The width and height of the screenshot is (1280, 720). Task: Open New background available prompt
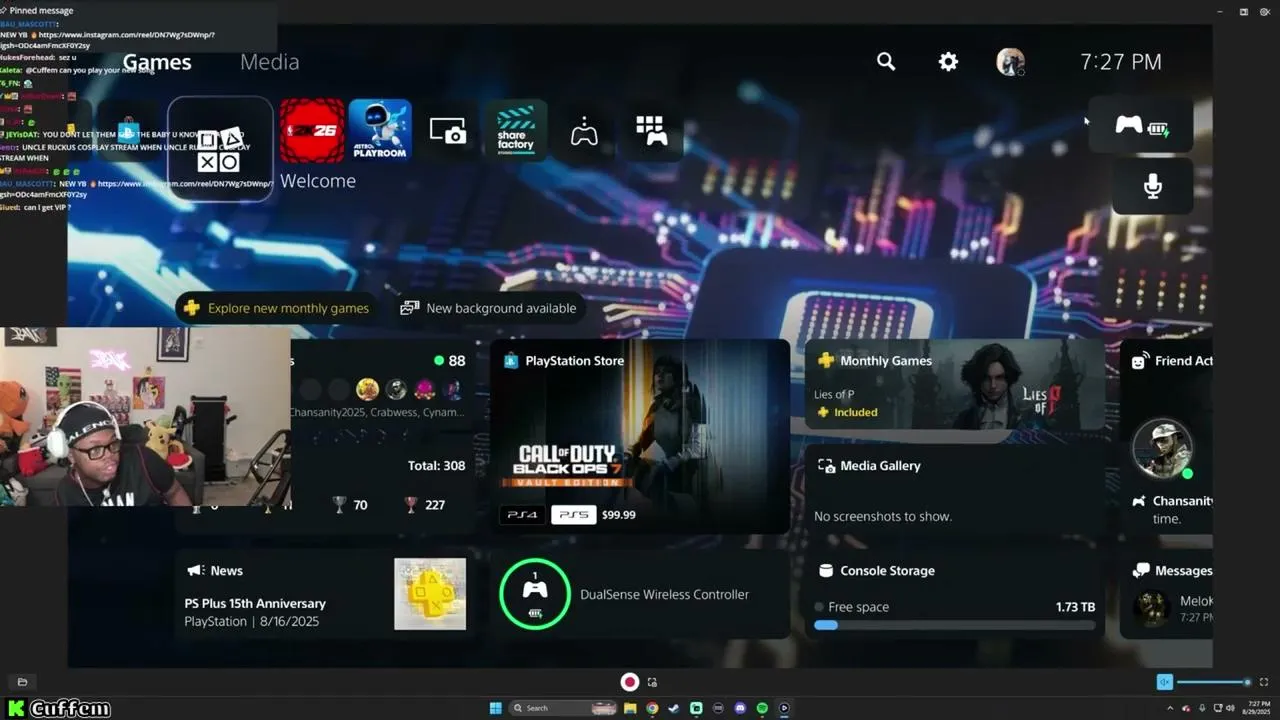488,308
